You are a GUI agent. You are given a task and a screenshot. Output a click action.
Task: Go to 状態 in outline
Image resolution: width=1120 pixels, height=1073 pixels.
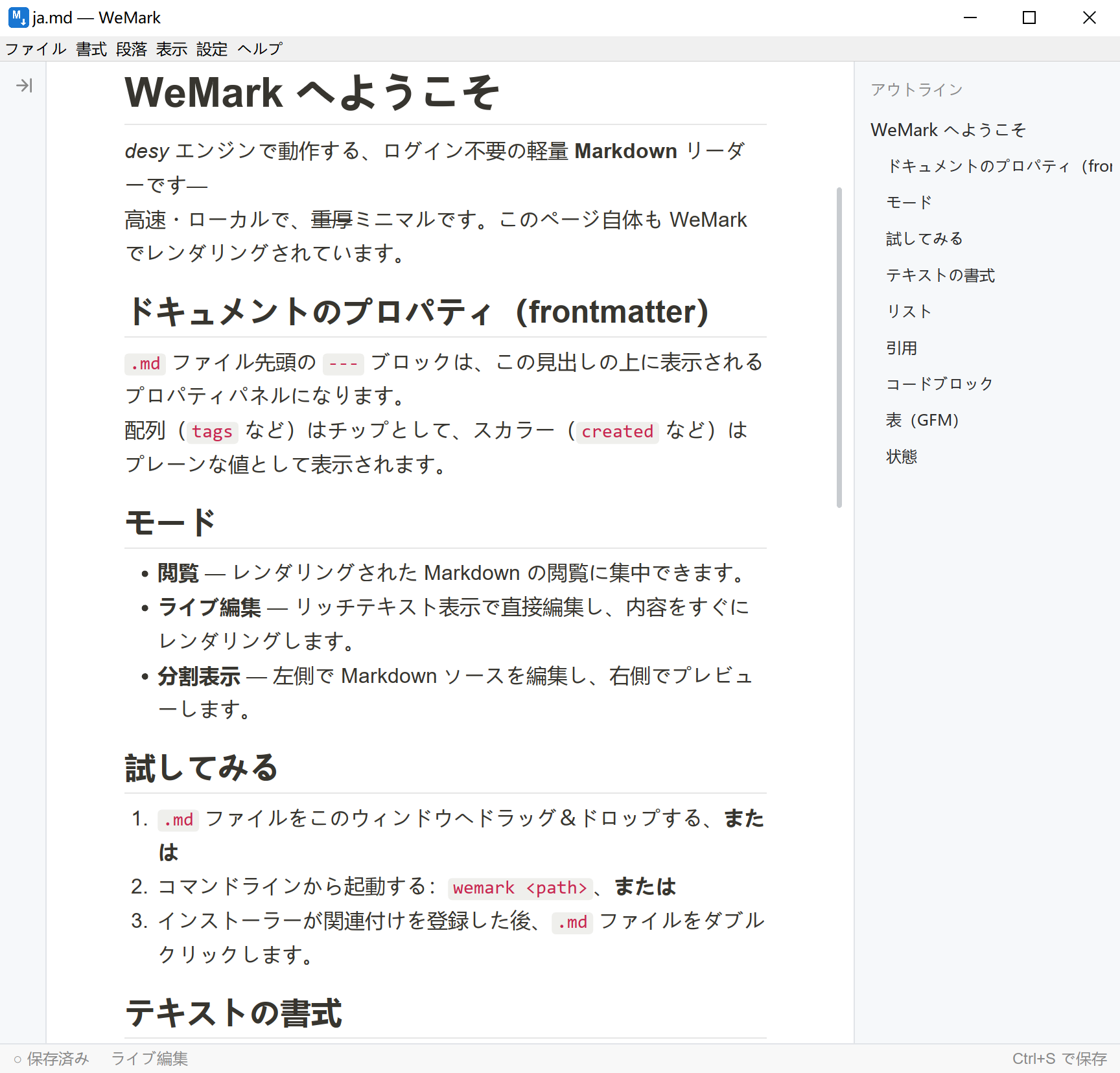point(902,457)
